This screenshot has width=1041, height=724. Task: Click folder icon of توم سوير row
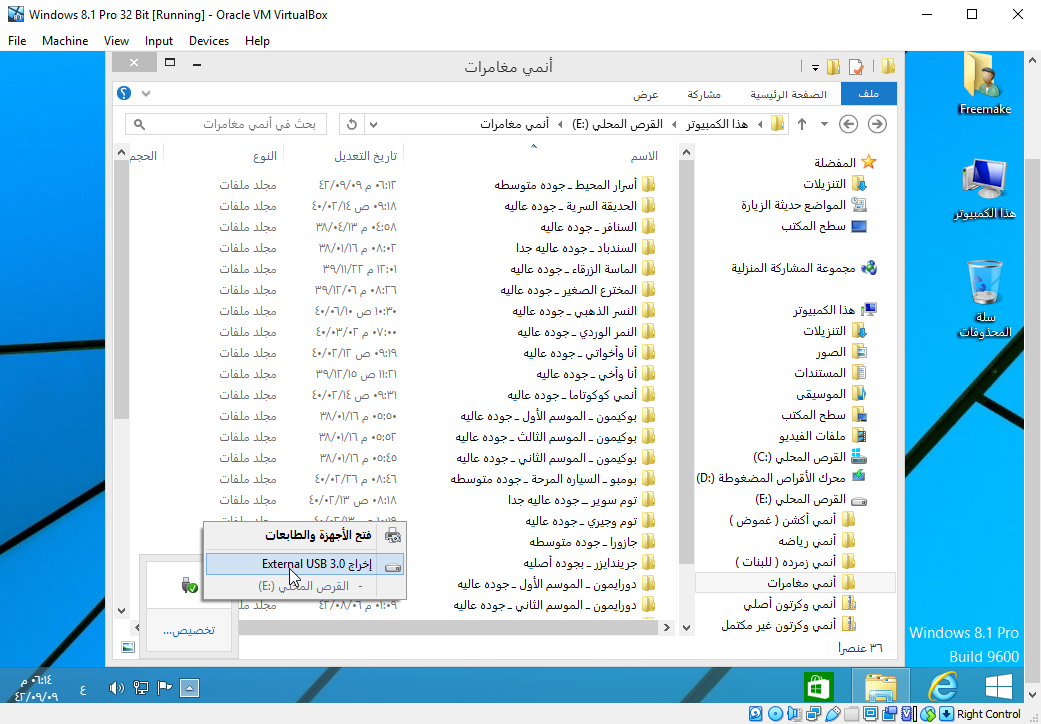click(x=649, y=500)
